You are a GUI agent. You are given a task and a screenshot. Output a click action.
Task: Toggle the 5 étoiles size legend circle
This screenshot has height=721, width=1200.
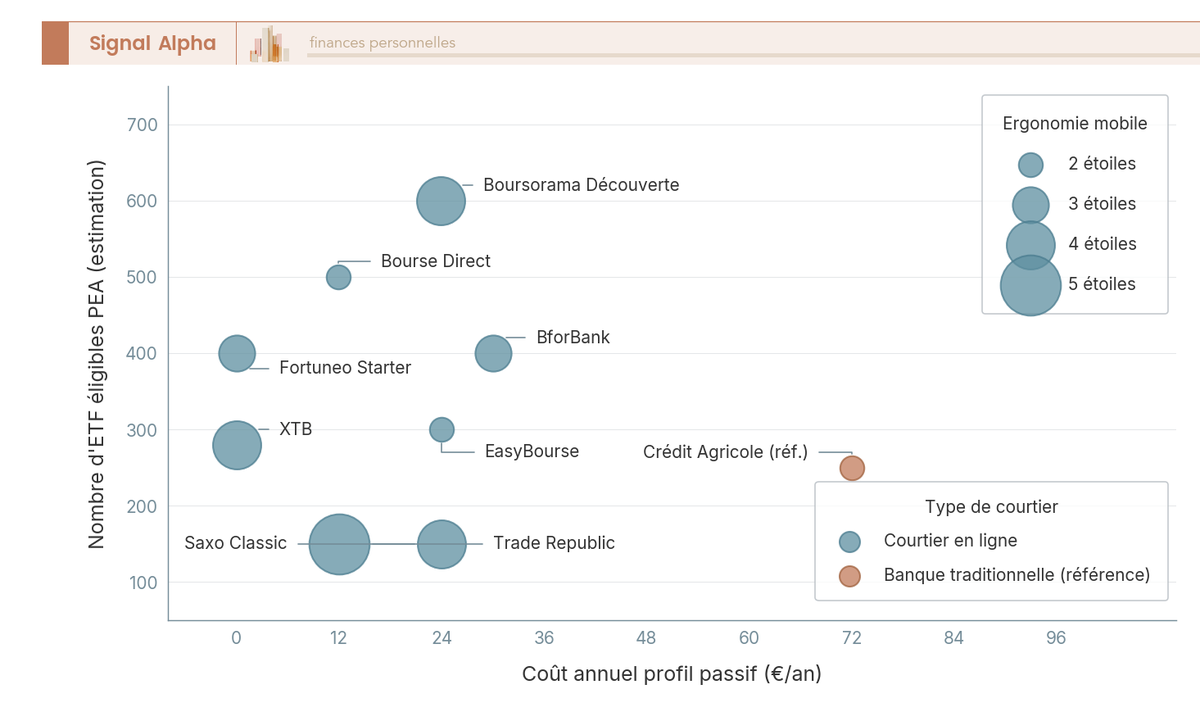click(1028, 284)
